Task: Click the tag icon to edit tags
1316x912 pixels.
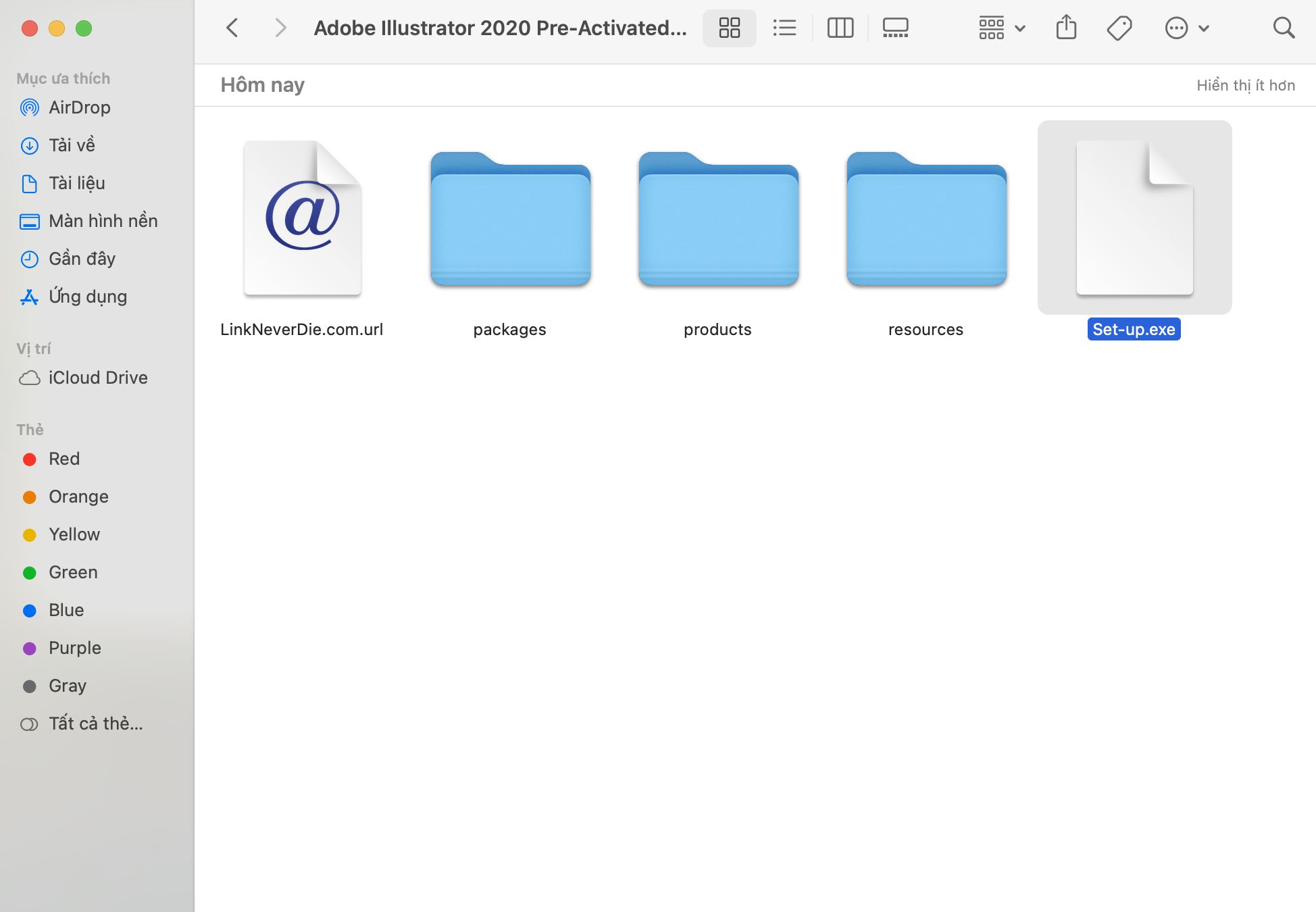Action: (1119, 28)
